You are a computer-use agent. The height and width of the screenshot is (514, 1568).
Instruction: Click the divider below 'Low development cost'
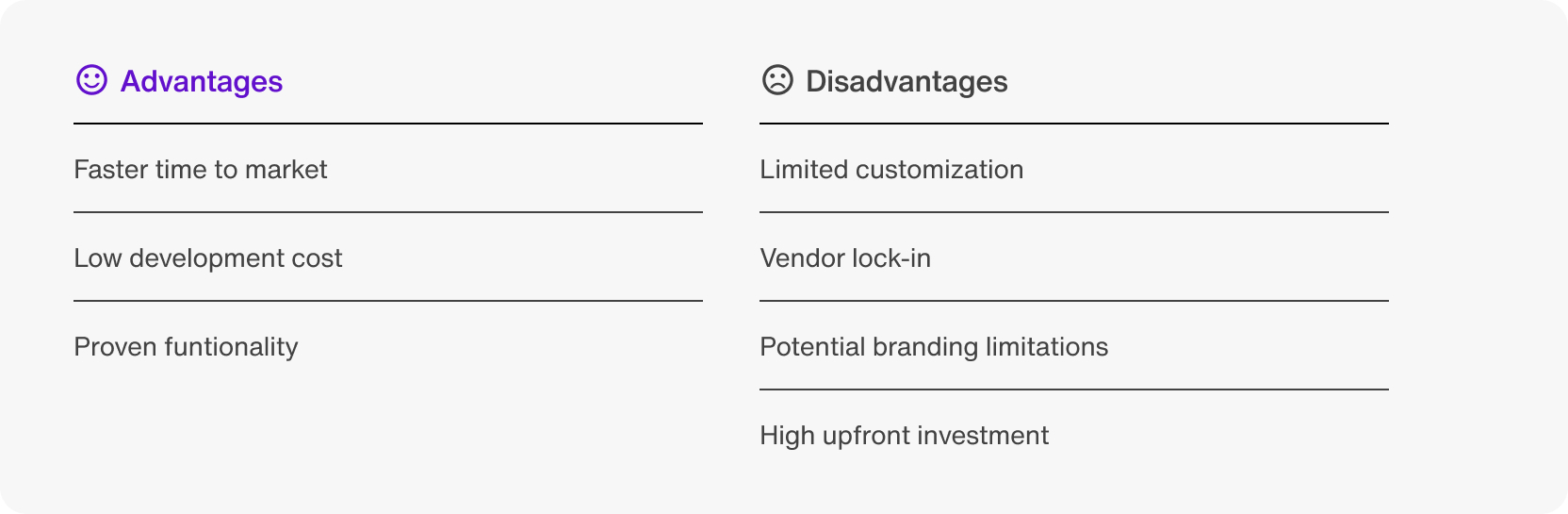388,301
